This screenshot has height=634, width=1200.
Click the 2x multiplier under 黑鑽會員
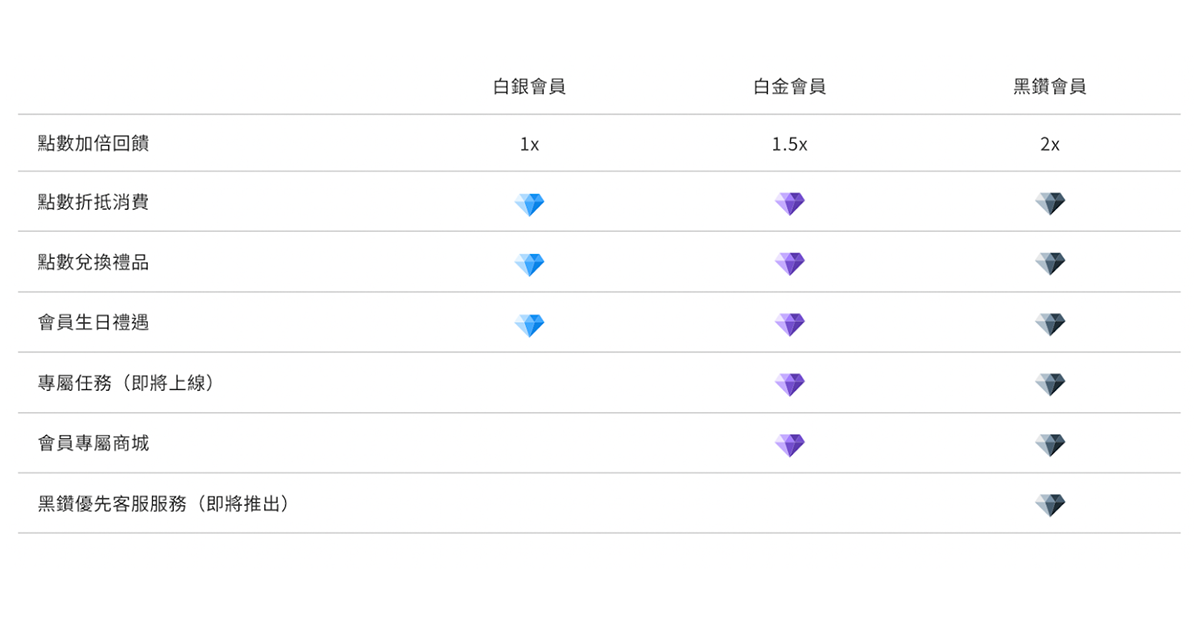tap(1049, 144)
